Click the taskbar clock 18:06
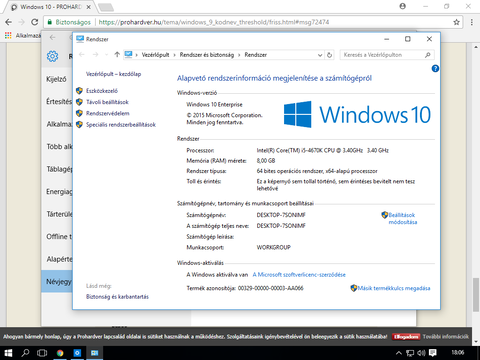This screenshot has width=480, height=360. pyautogui.click(x=458, y=352)
